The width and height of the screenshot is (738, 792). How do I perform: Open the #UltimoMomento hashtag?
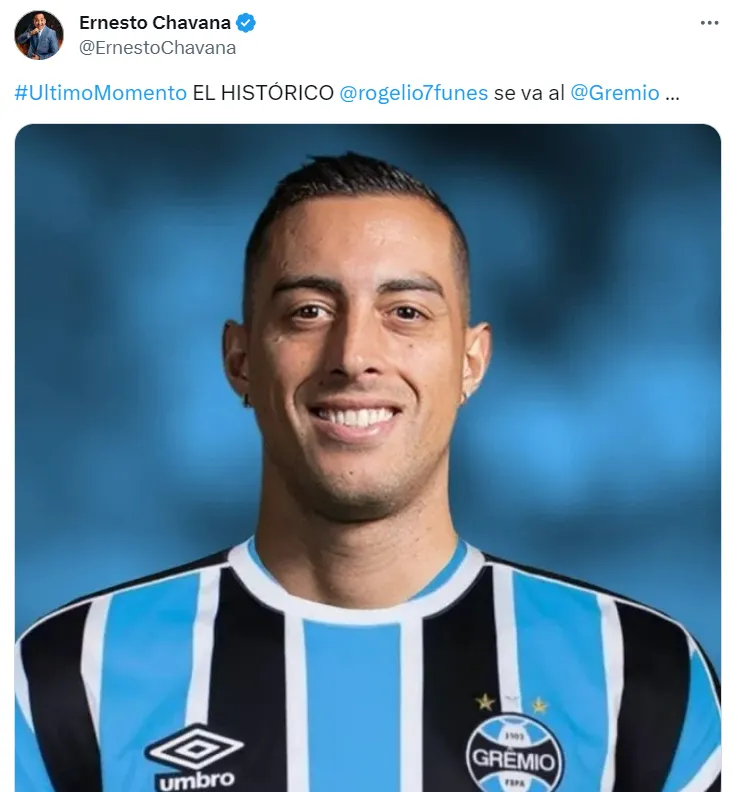[101, 93]
